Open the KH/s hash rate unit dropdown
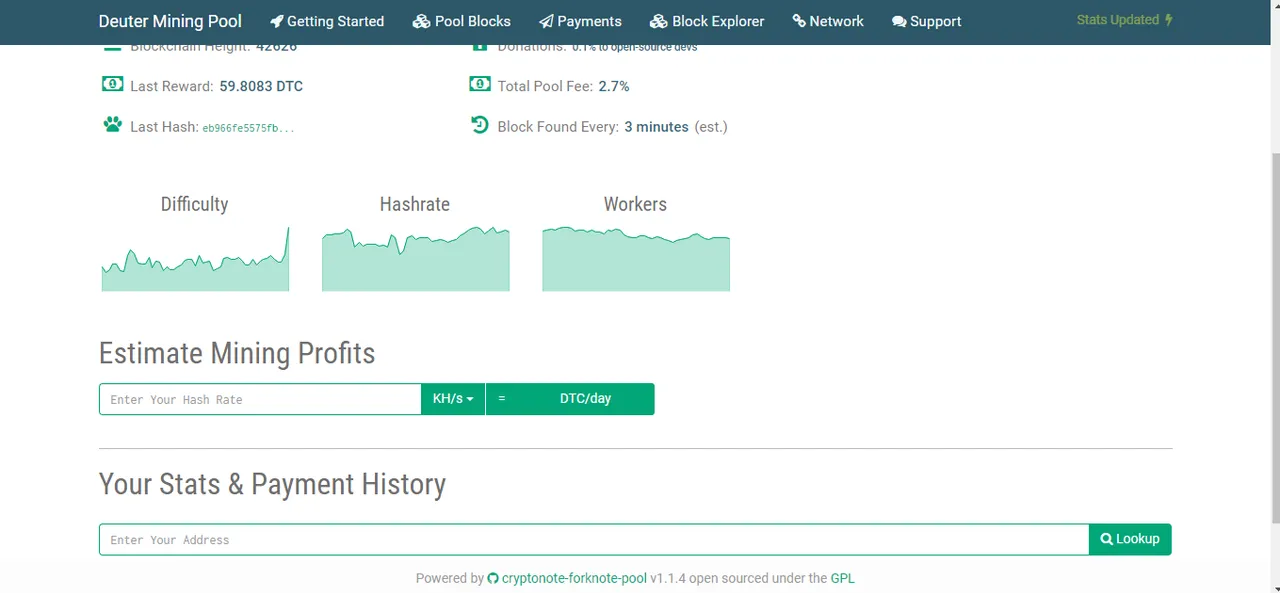The height and width of the screenshot is (593, 1280). 453,398
